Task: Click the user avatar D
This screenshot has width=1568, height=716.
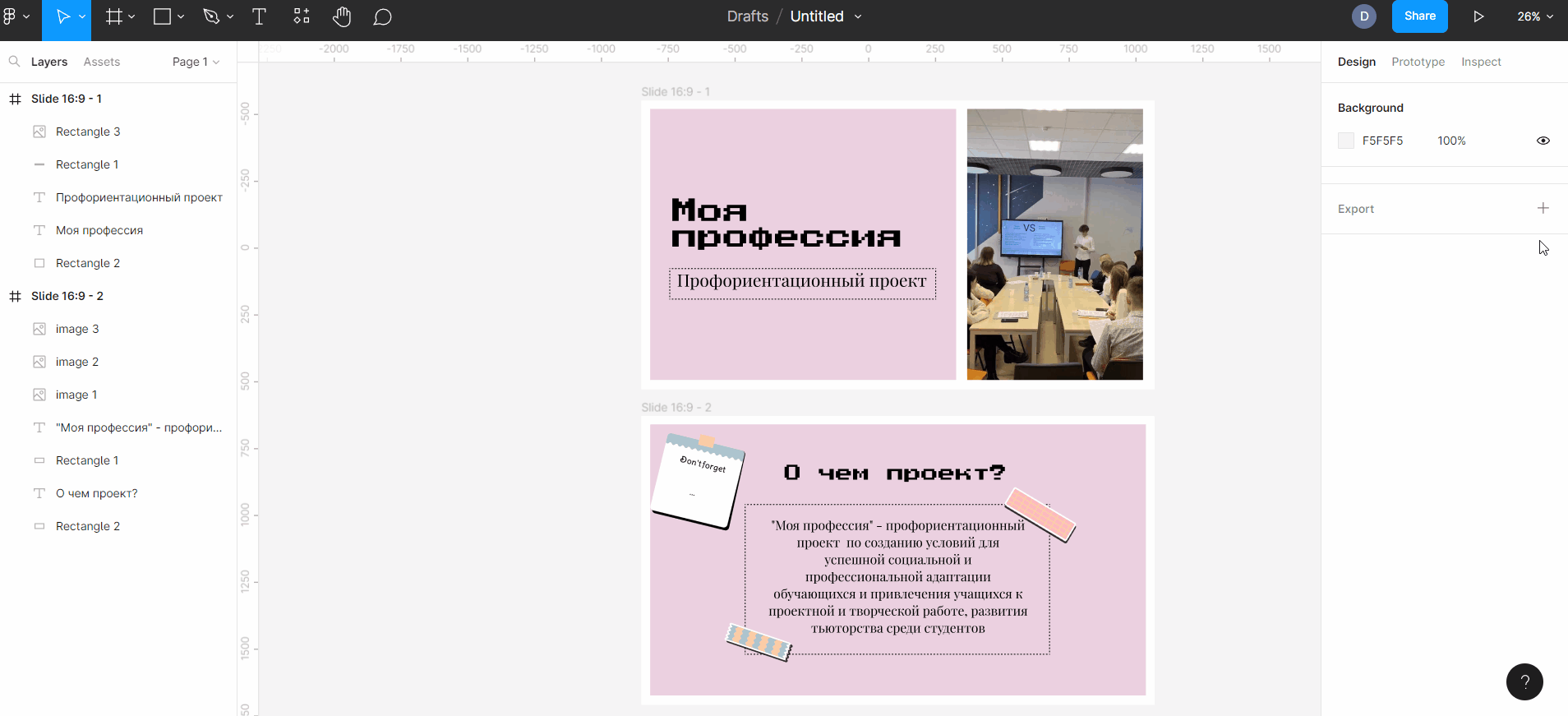Action: (1364, 16)
